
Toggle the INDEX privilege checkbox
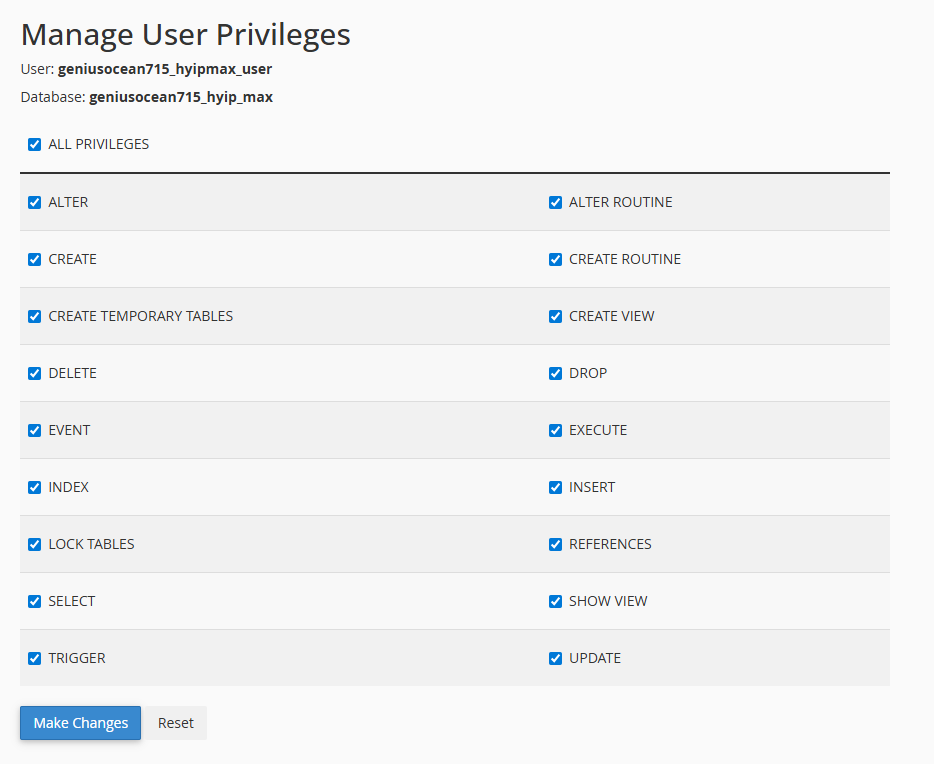(x=35, y=488)
